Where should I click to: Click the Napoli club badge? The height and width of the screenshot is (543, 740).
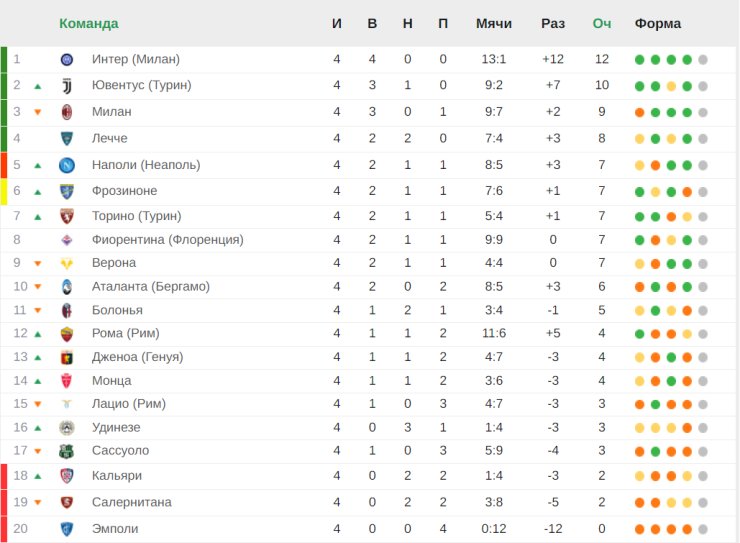point(67,165)
